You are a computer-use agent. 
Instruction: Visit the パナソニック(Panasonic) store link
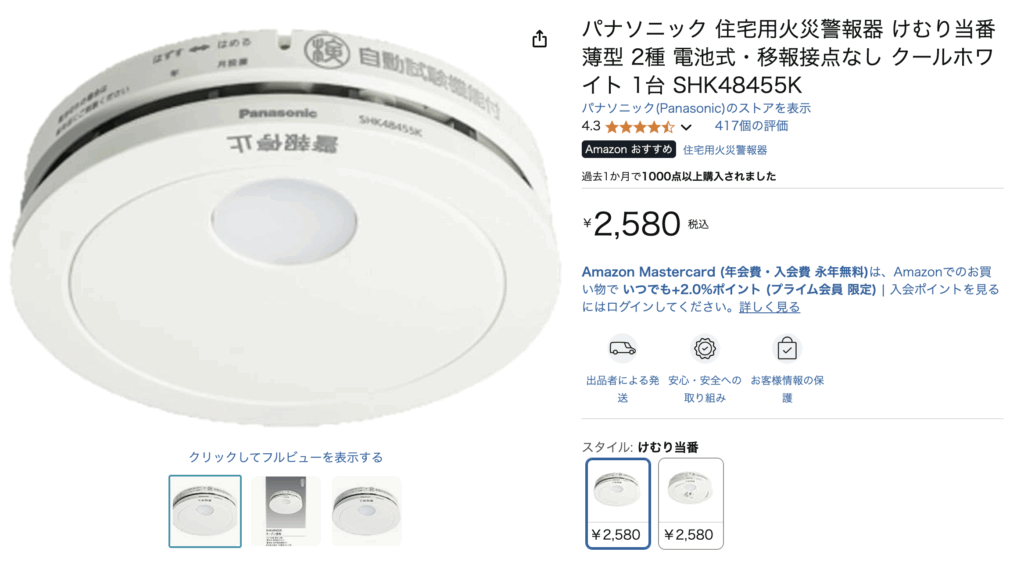coord(696,108)
